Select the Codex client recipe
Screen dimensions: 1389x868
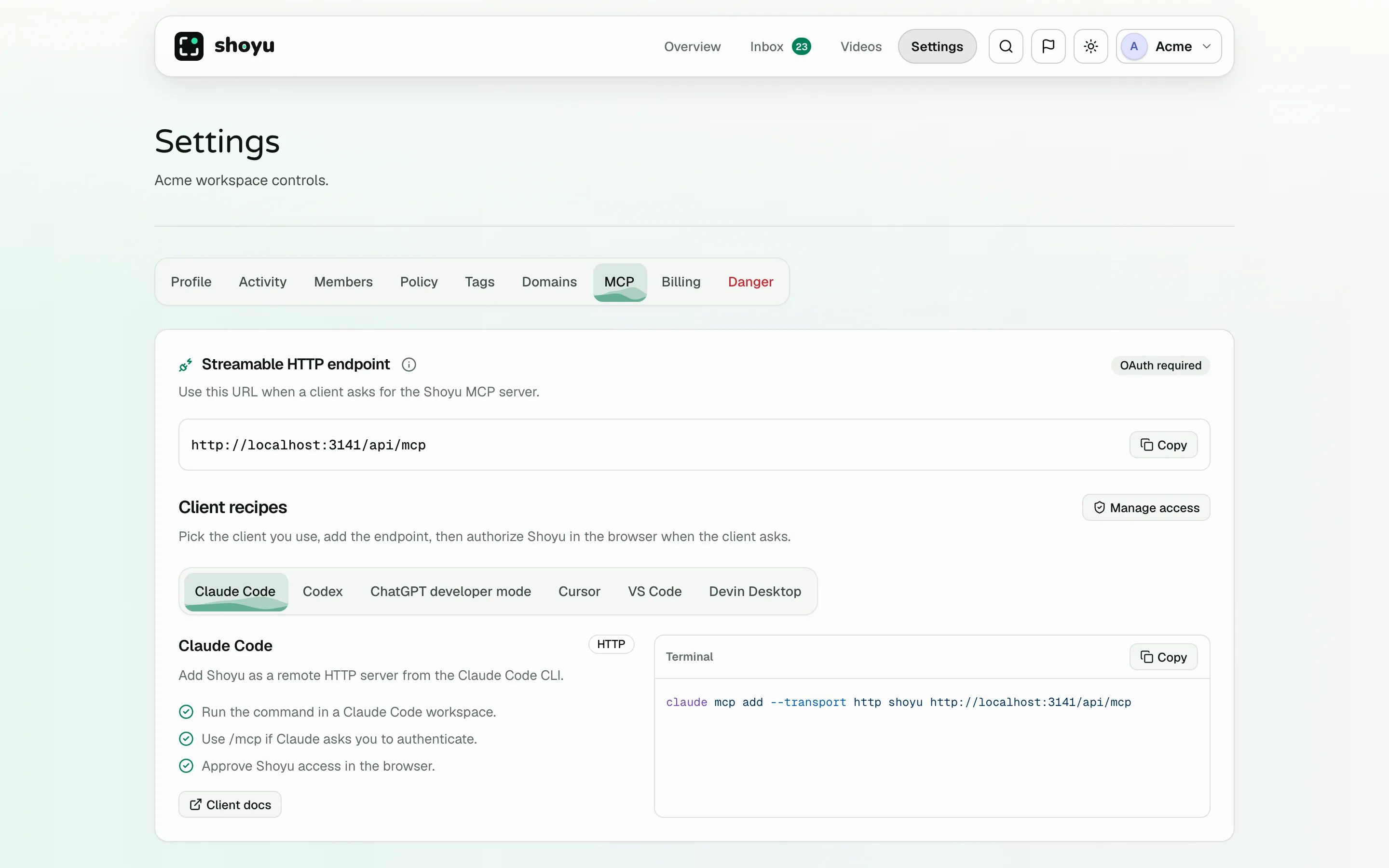[323, 591]
